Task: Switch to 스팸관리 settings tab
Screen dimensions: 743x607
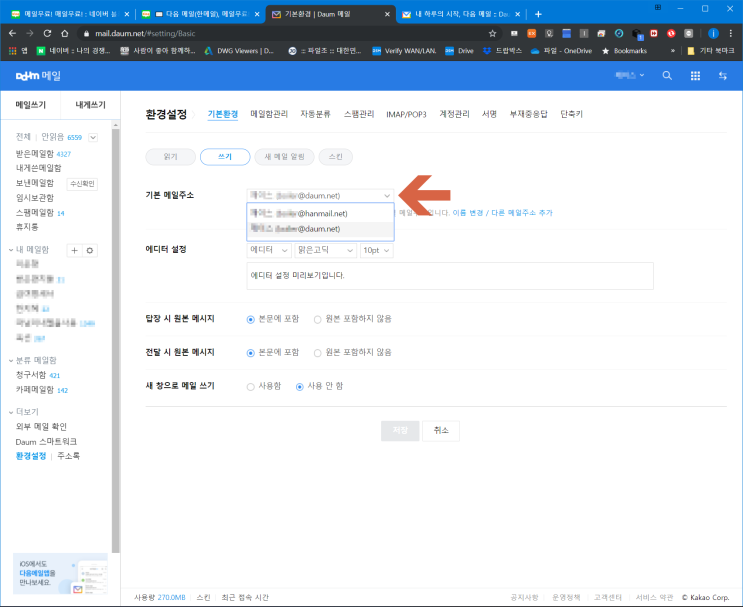Action: click(x=359, y=114)
